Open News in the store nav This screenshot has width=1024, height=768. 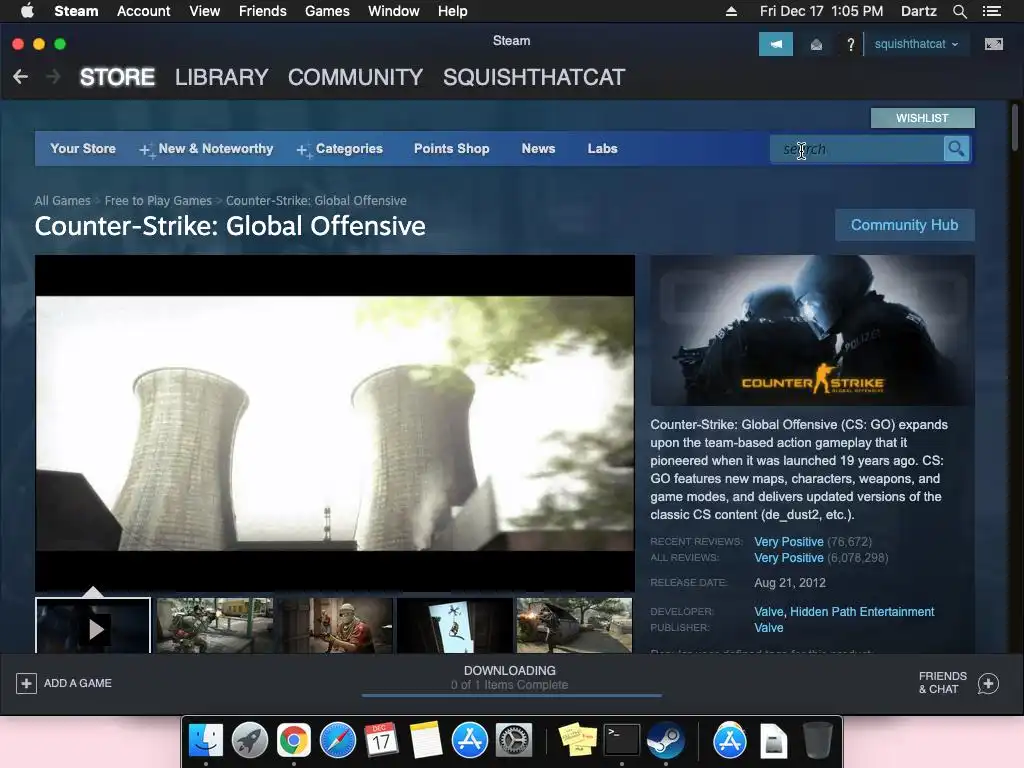click(538, 149)
